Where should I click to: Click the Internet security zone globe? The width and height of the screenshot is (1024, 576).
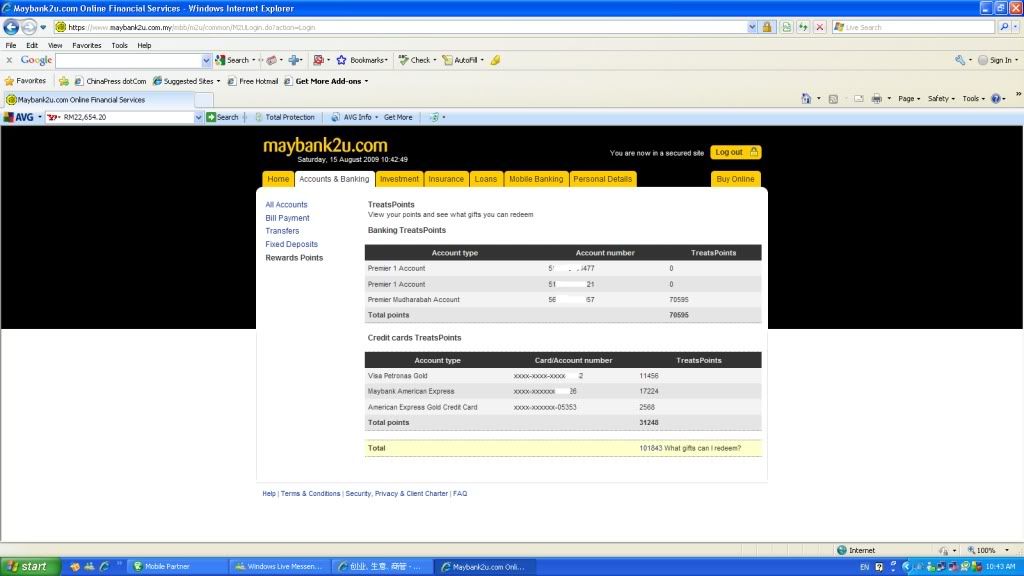point(842,550)
